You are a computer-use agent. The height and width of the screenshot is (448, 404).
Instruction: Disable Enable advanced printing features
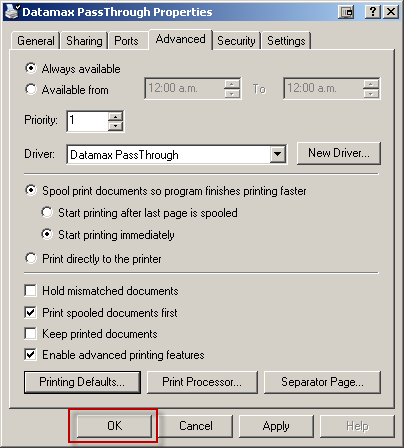point(30,354)
